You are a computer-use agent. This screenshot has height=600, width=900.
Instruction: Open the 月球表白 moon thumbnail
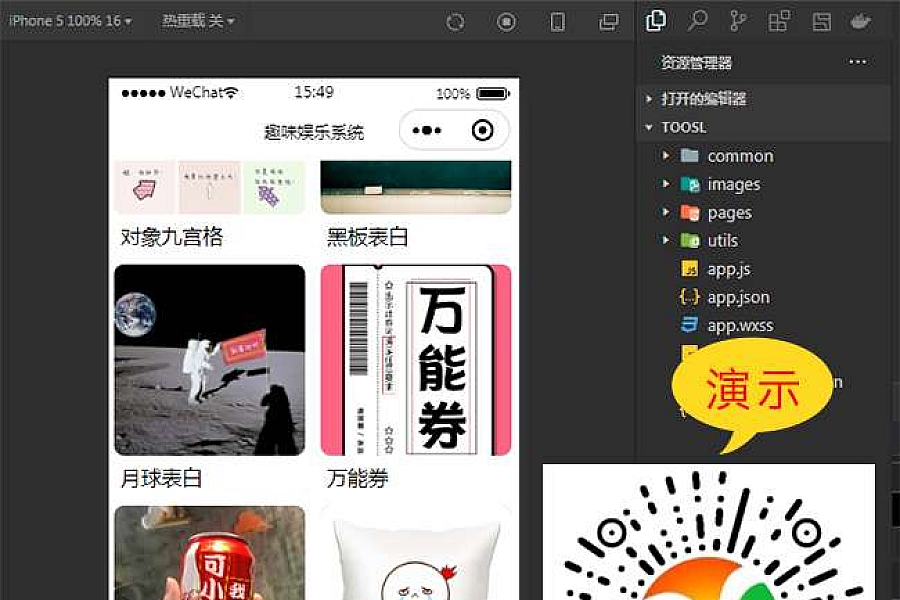click(210, 360)
